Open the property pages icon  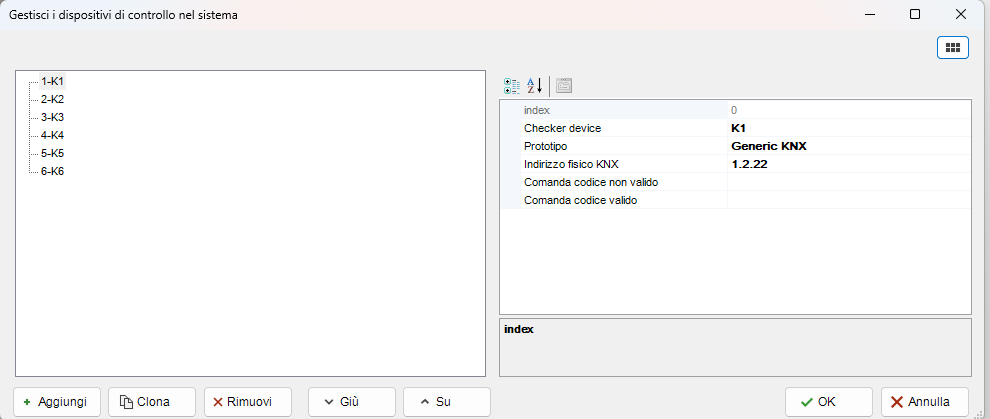pos(564,86)
